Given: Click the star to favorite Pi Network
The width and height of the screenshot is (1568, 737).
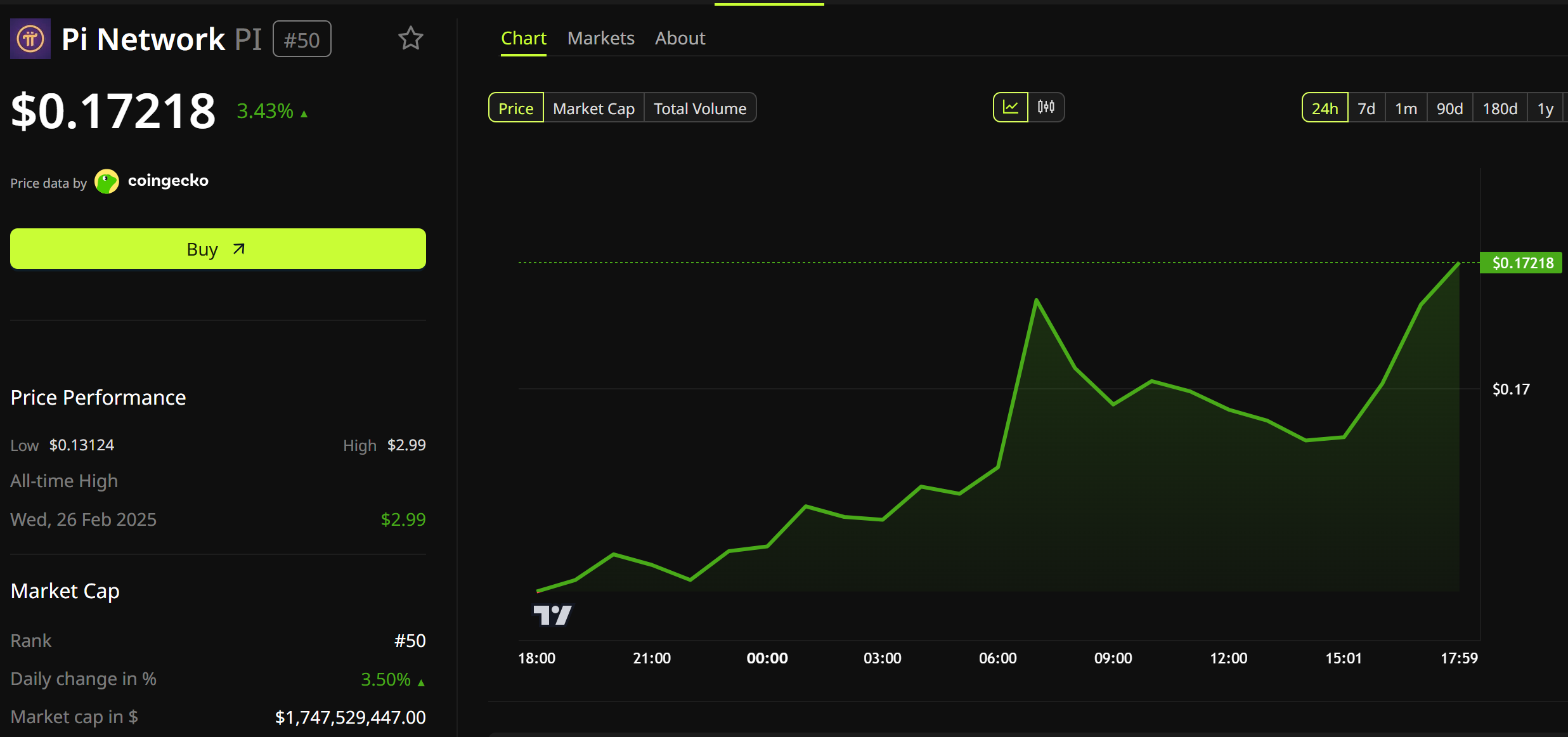Looking at the screenshot, I should tap(410, 39).
